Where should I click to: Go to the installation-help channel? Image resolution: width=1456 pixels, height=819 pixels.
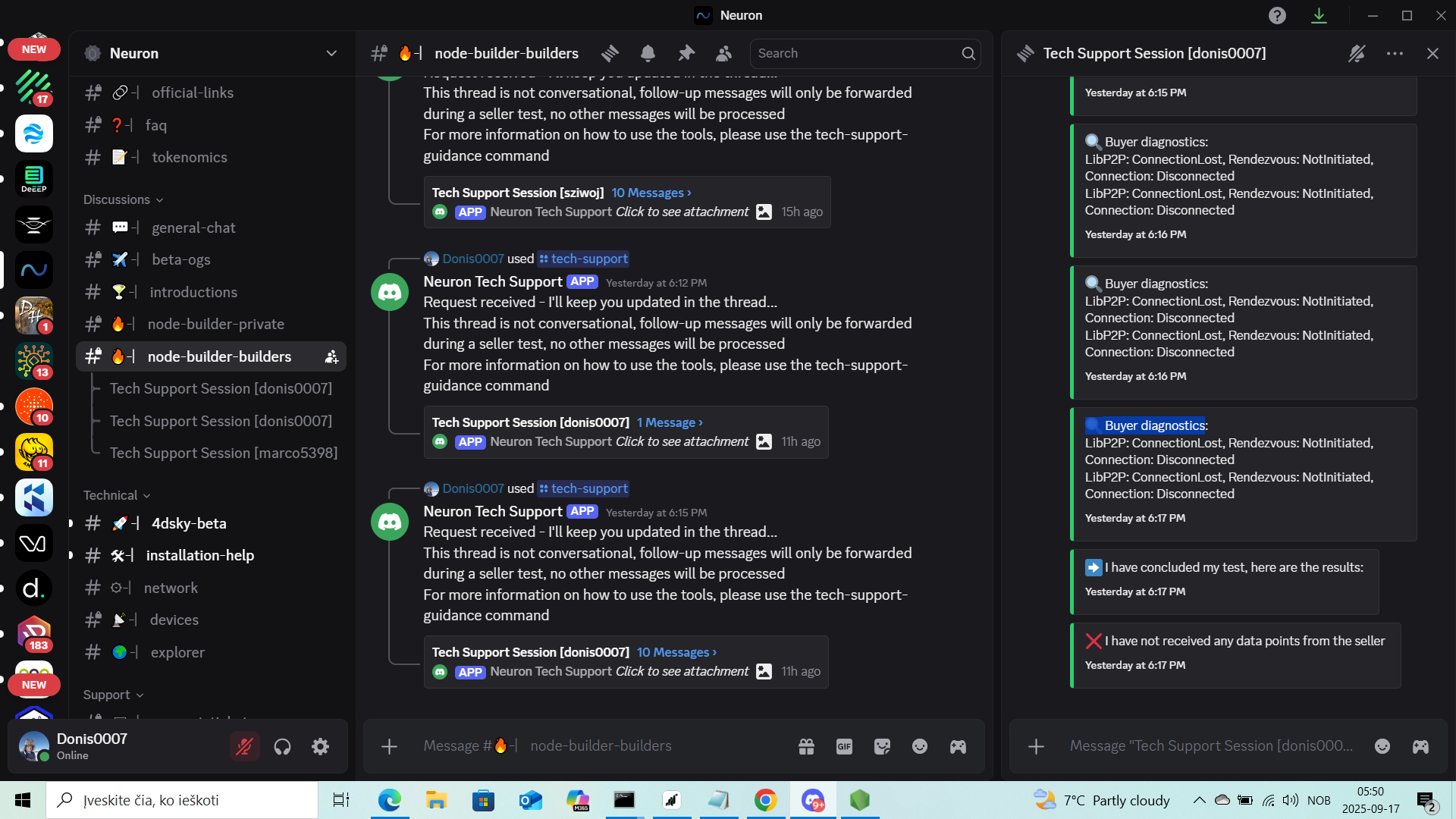(211, 555)
